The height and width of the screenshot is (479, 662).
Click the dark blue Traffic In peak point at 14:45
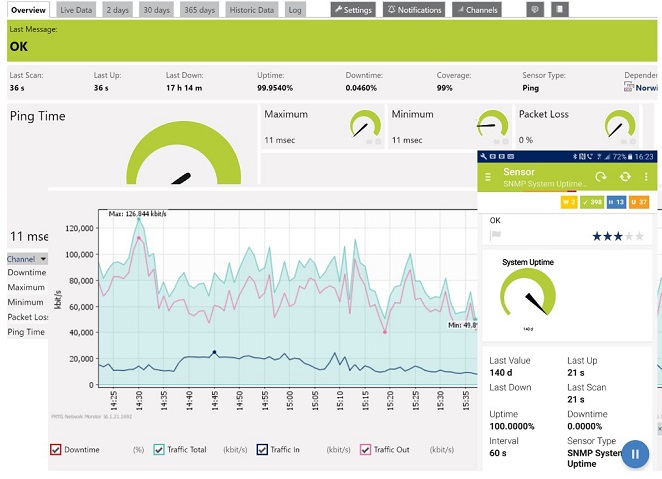tap(214, 352)
